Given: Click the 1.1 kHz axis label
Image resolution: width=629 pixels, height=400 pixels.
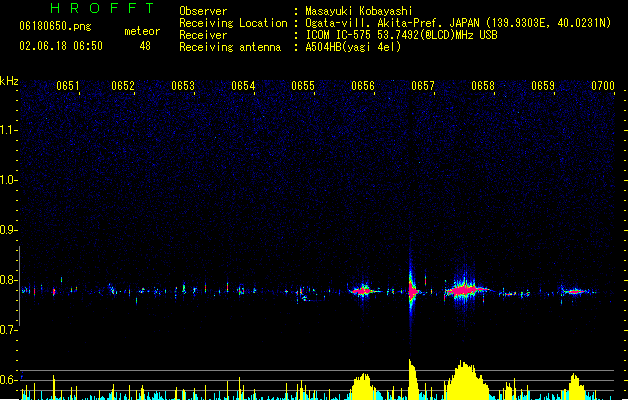Looking at the screenshot, I should (8, 130).
